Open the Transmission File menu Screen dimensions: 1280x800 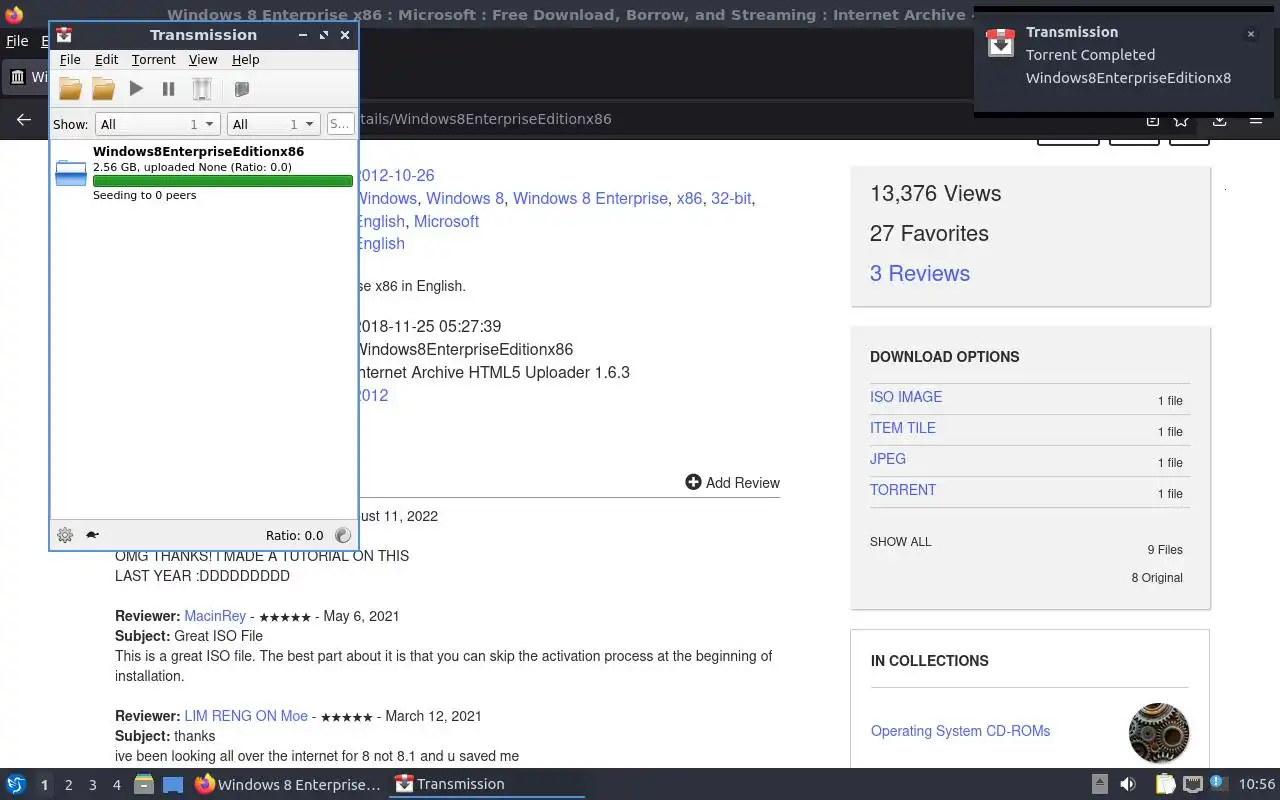pos(70,60)
